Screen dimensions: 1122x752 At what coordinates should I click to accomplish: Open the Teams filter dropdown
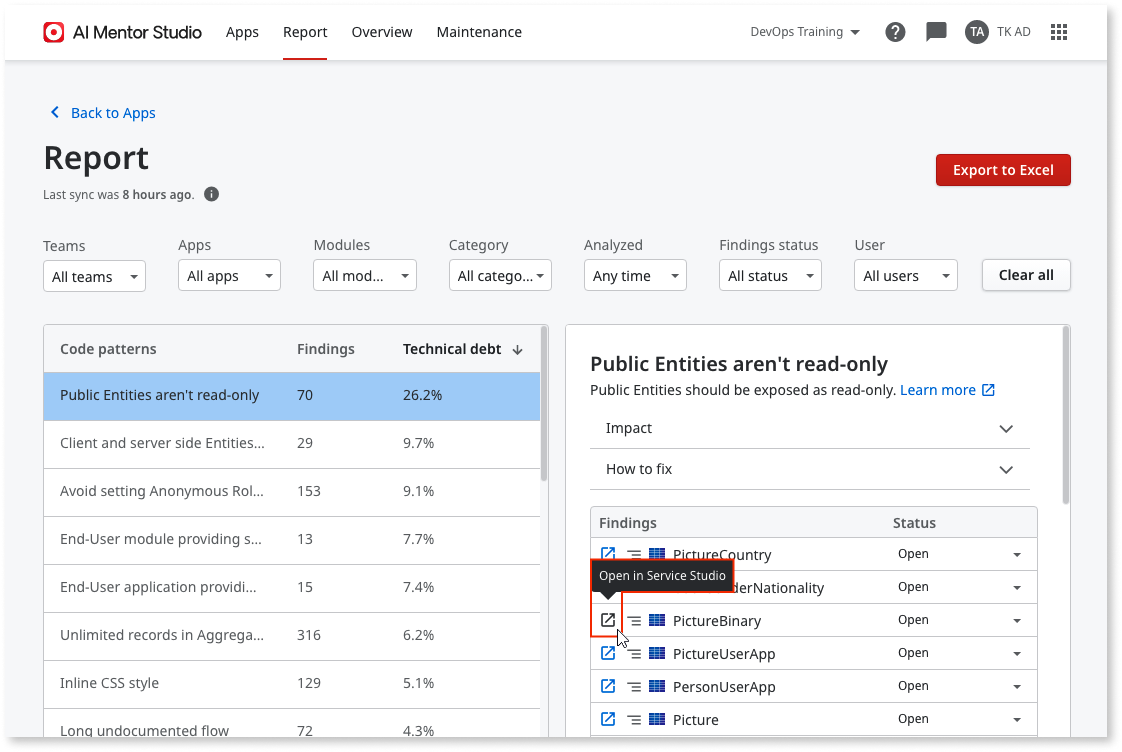(94, 275)
